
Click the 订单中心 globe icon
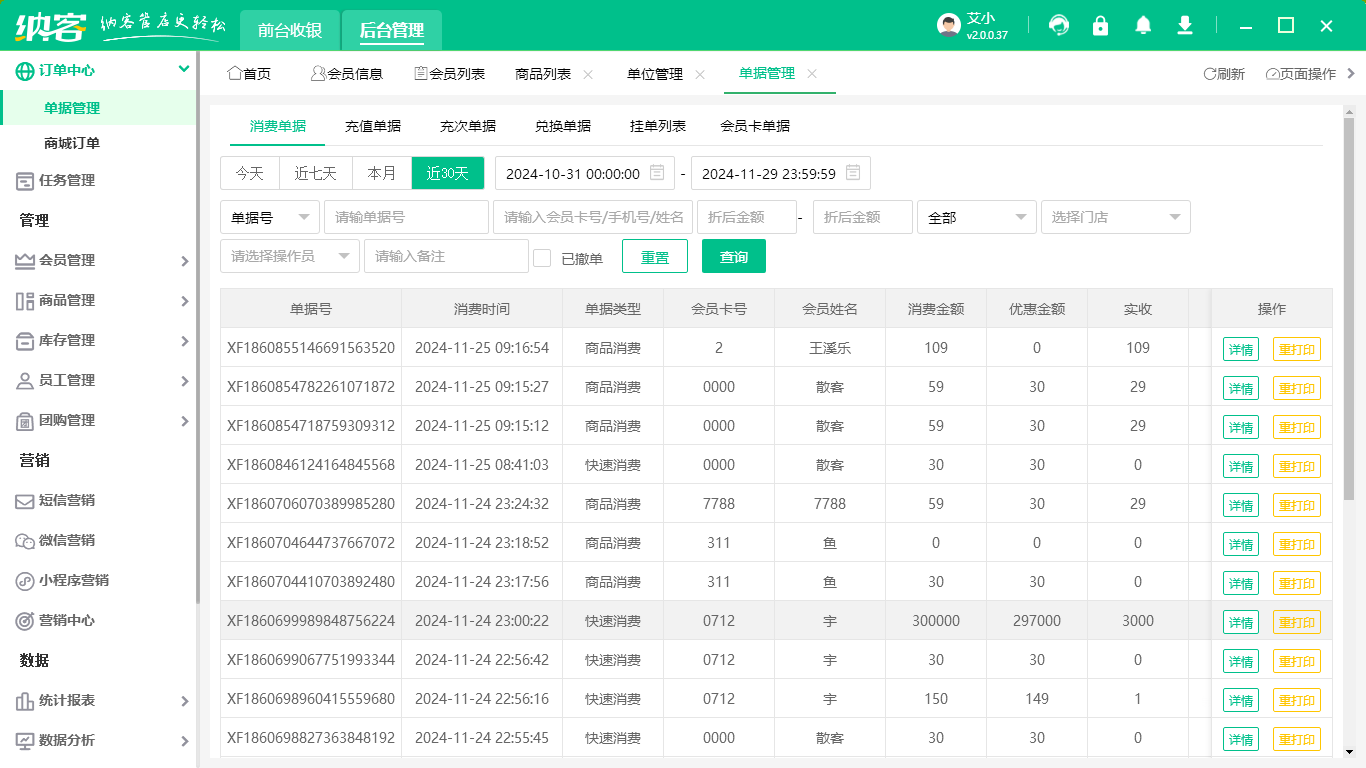pos(25,70)
